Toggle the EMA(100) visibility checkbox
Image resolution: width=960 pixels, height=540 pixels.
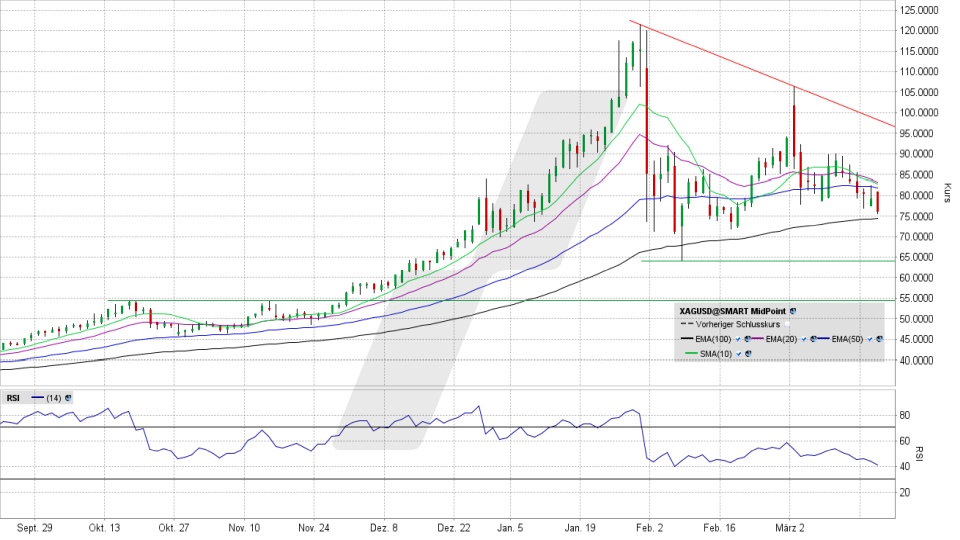738,339
